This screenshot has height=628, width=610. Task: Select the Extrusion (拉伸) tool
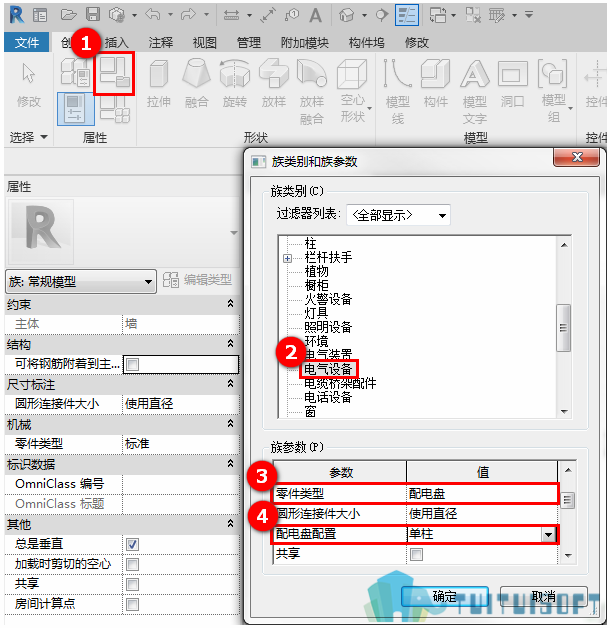point(159,85)
